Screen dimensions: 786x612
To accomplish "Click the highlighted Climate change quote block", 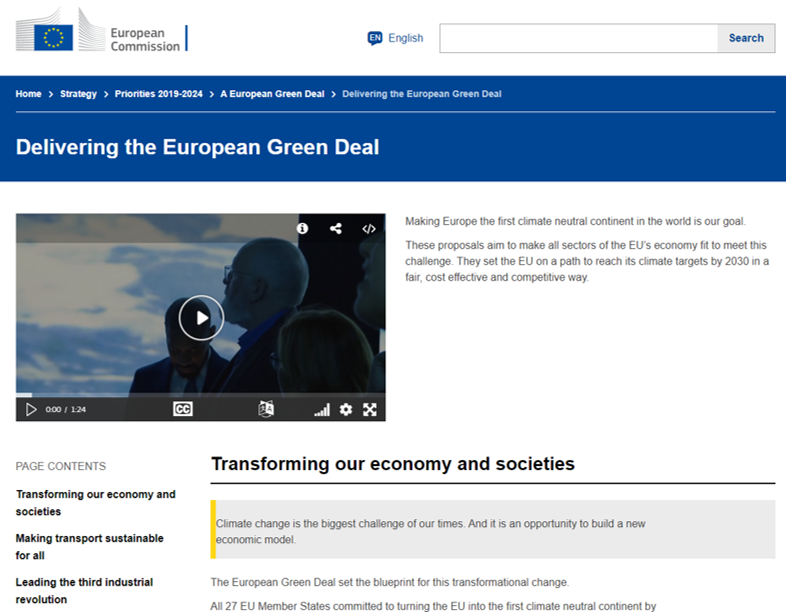I will (x=493, y=529).
